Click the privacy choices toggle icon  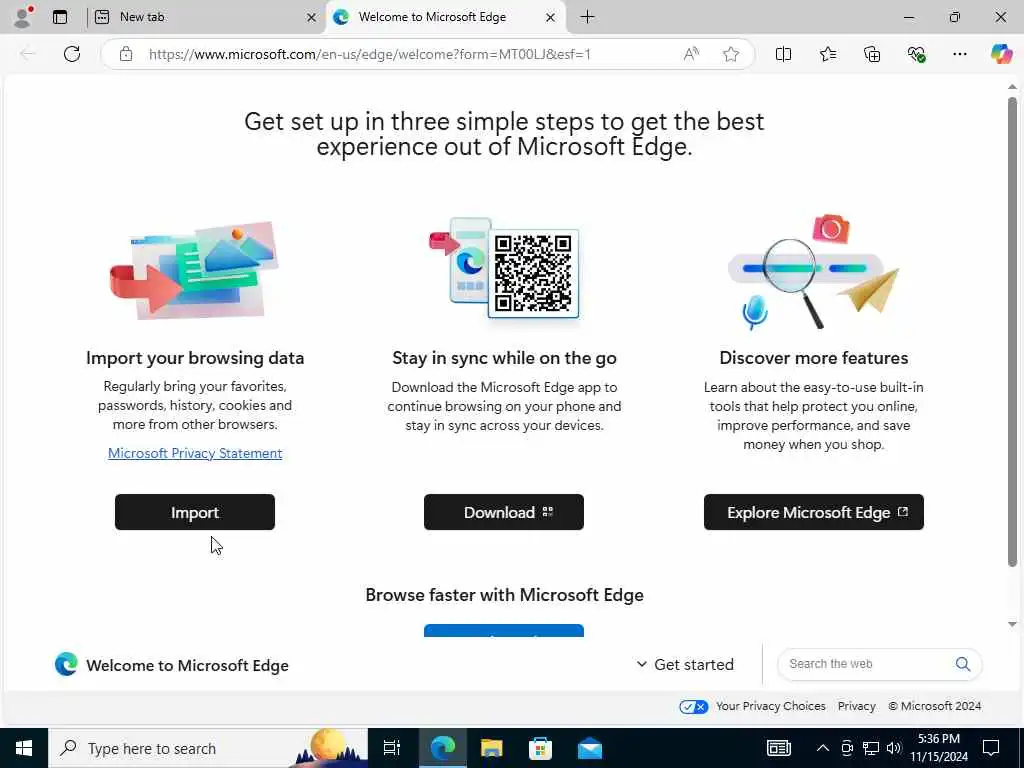(x=694, y=707)
